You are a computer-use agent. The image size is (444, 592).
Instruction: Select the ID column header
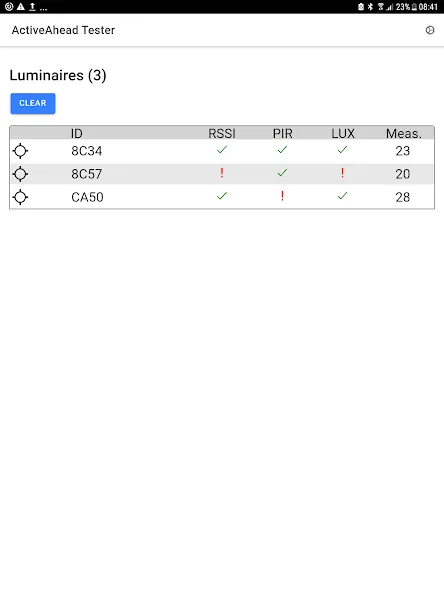77,133
